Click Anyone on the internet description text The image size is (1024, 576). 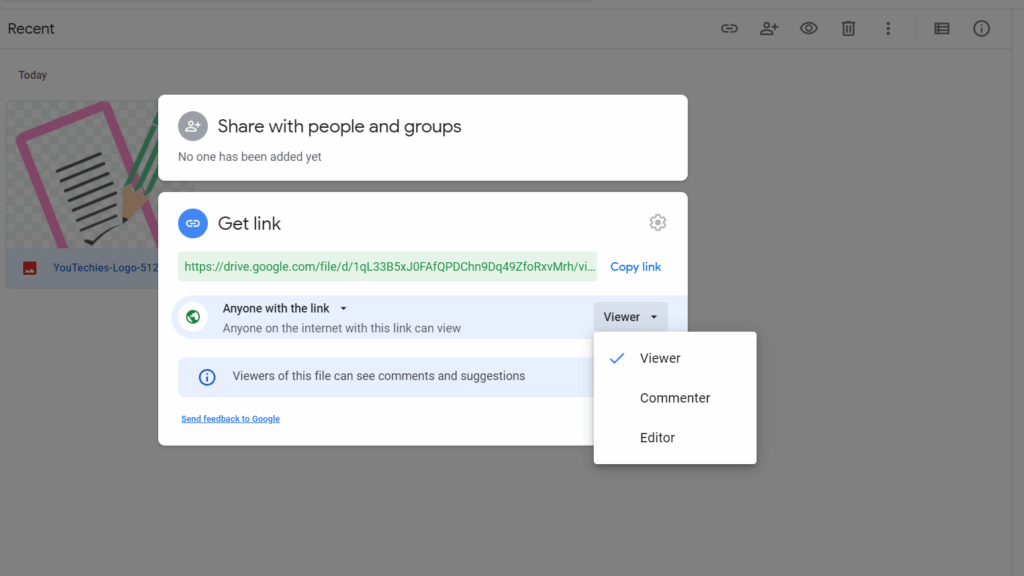click(342, 328)
